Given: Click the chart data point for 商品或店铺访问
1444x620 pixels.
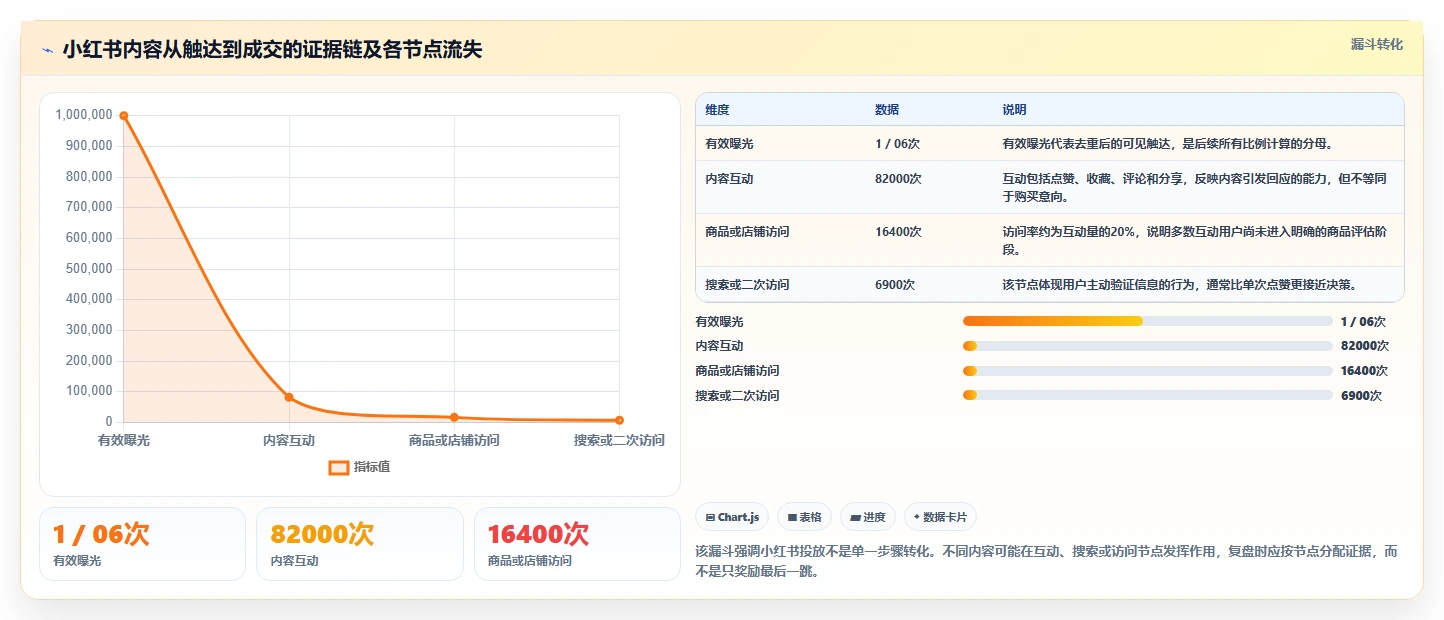Looking at the screenshot, I should click(x=454, y=417).
